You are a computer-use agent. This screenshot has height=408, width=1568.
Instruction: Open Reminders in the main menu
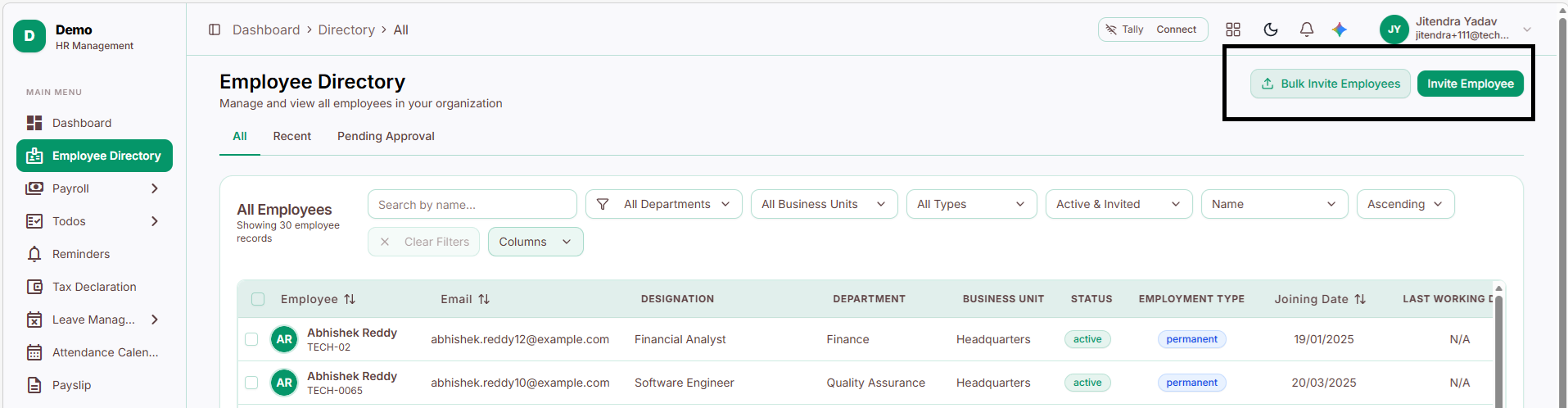coord(94,254)
